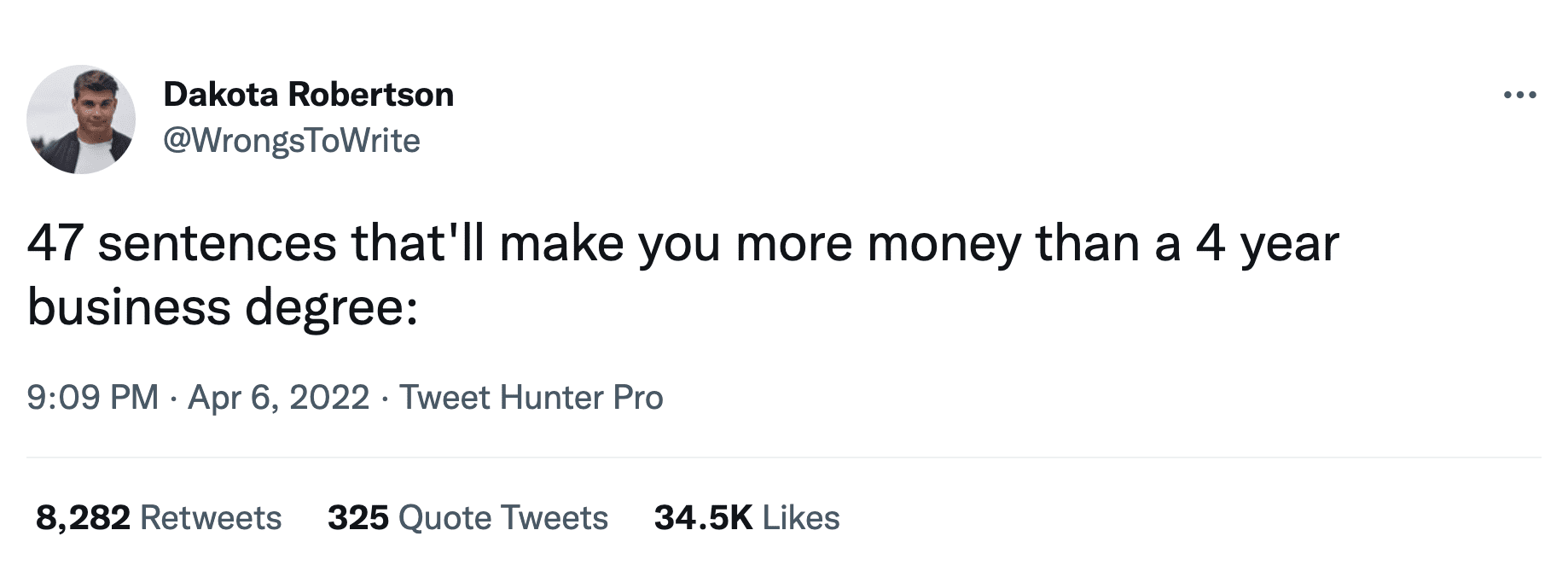Open the @WrongsToWrite handle link
The image size is (1568, 571).
(291, 141)
